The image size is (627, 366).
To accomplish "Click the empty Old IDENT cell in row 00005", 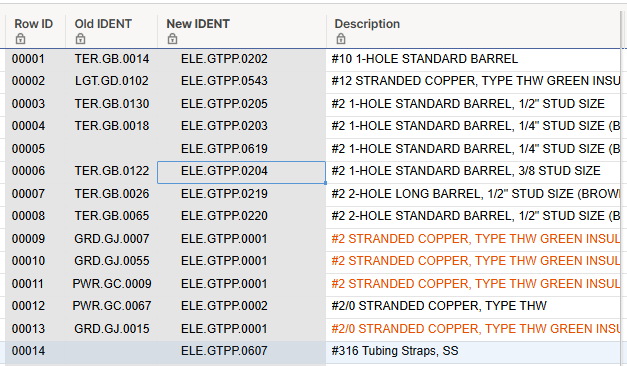I will pos(112,149).
